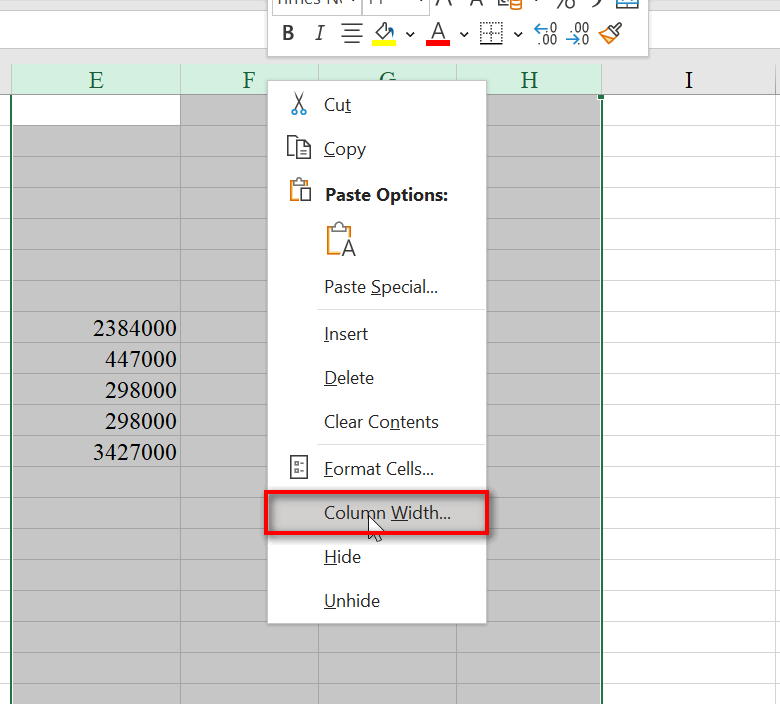Toggle italic formatting in mini toolbar
The width and height of the screenshot is (780, 704).
click(x=319, y=34)
